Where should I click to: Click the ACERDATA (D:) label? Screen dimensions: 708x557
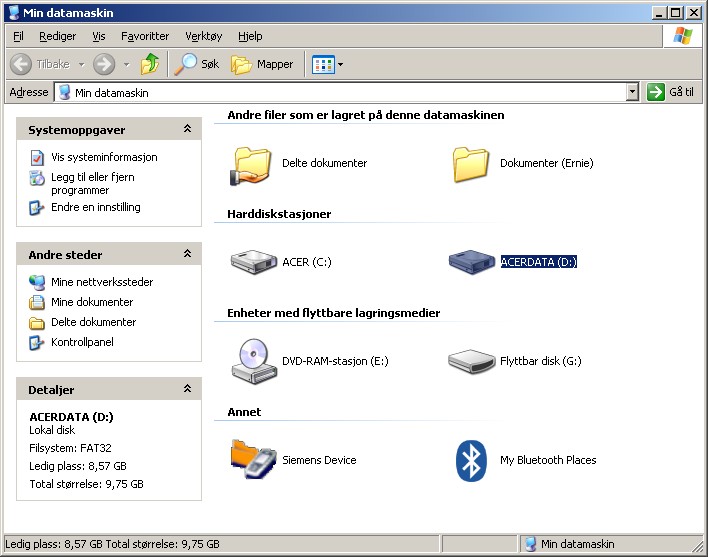(x=539, y=262)
